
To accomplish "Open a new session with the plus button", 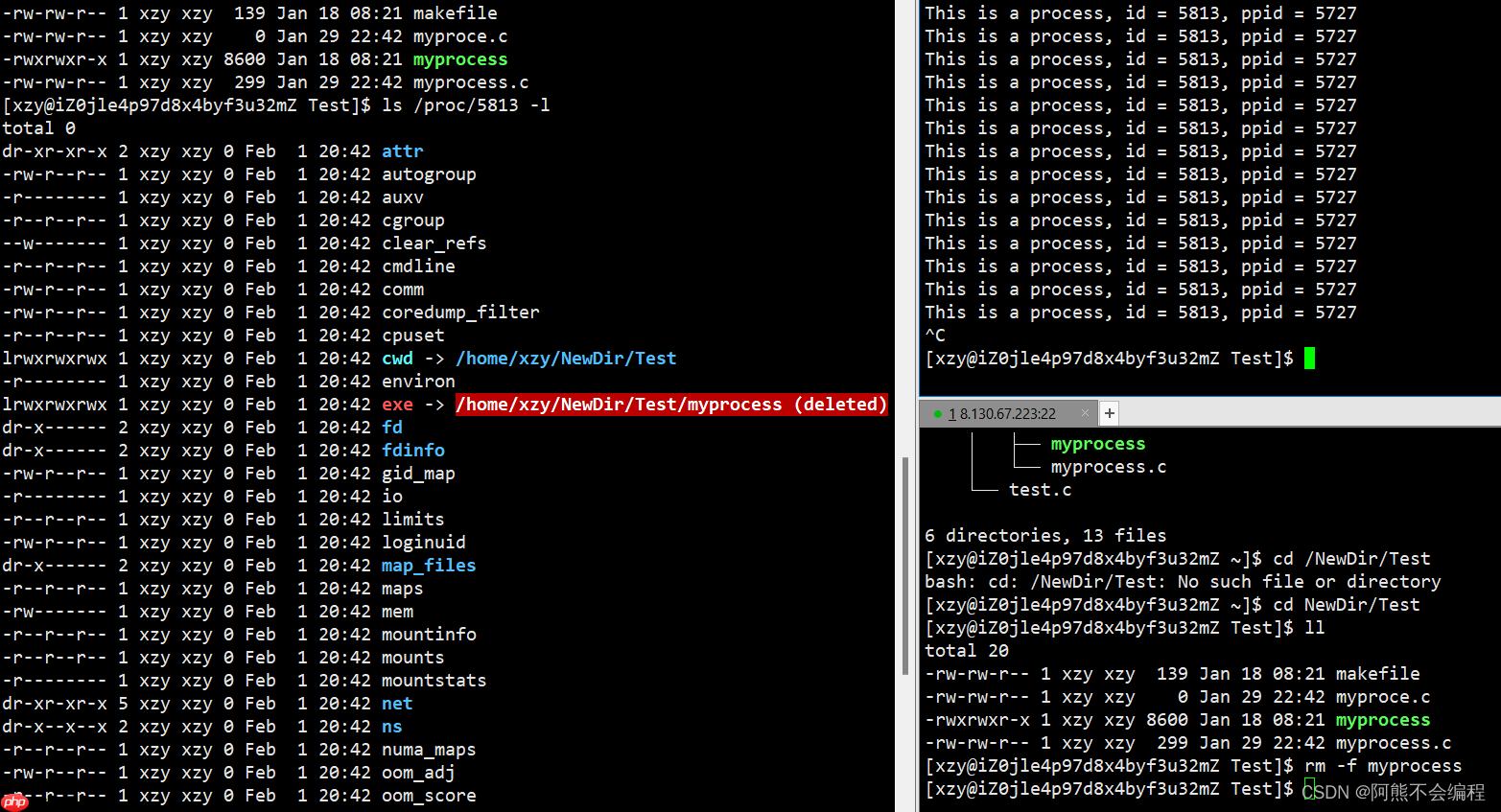I will (1110, 413).
